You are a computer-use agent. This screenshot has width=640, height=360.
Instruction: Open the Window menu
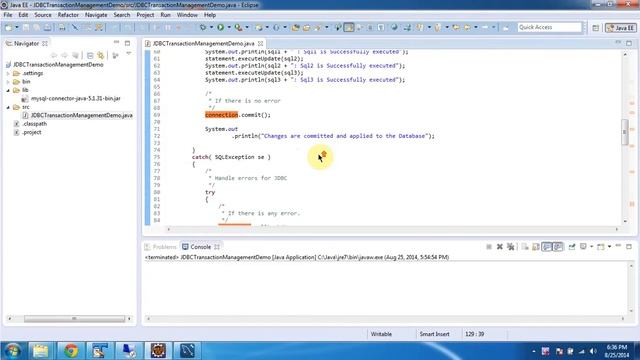coord(187,15)
